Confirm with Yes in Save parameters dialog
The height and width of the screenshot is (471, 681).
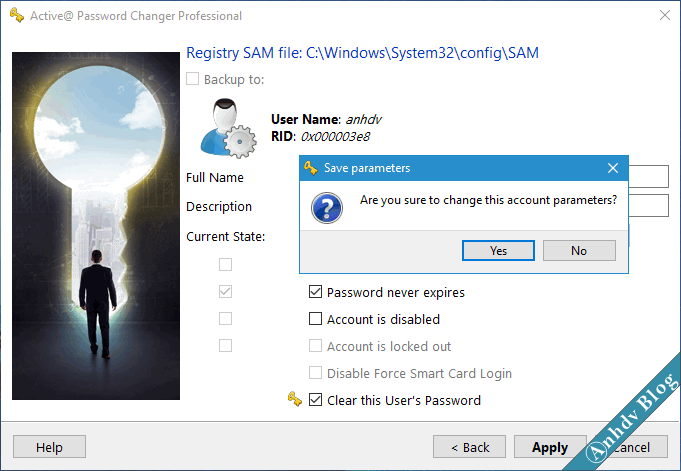pyautogui.click(x=498, y=251)
